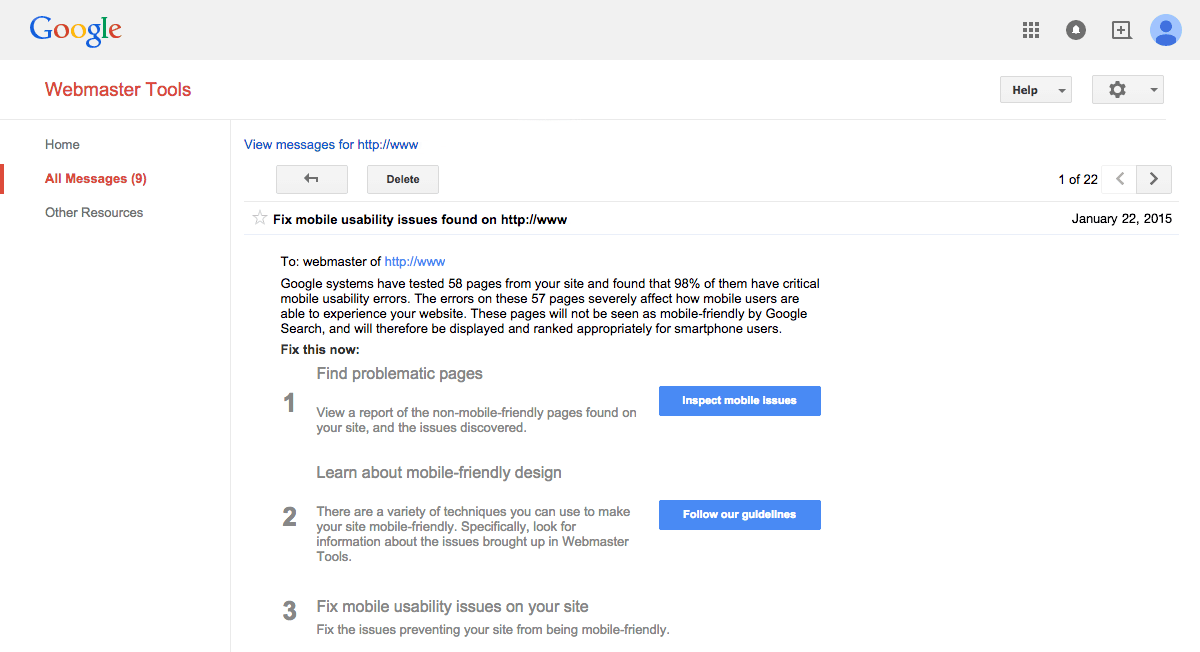
Task: Open Other Resources in sidebar
Action: tap(94, 213)
